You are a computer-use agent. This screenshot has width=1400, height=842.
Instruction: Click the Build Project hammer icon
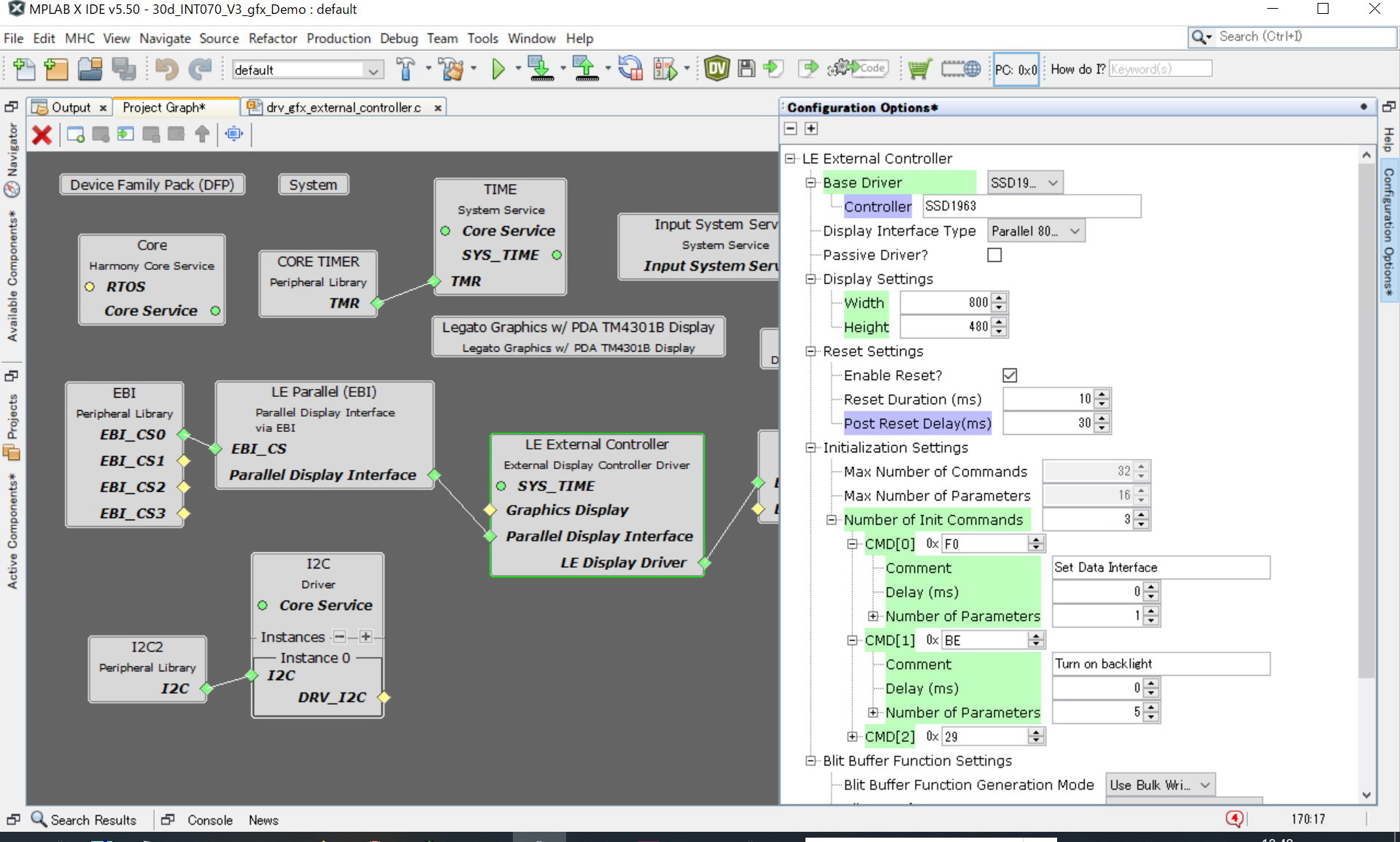click(406, 69)
